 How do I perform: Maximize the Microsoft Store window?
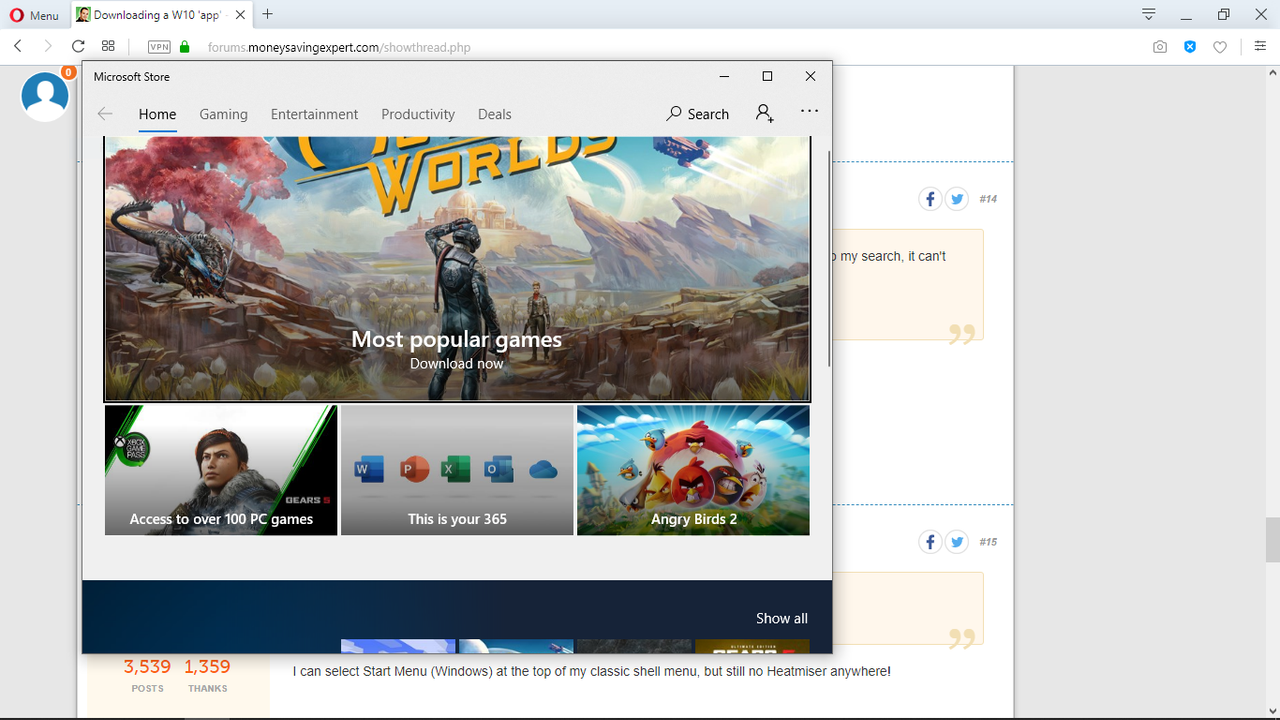point(767,76)
